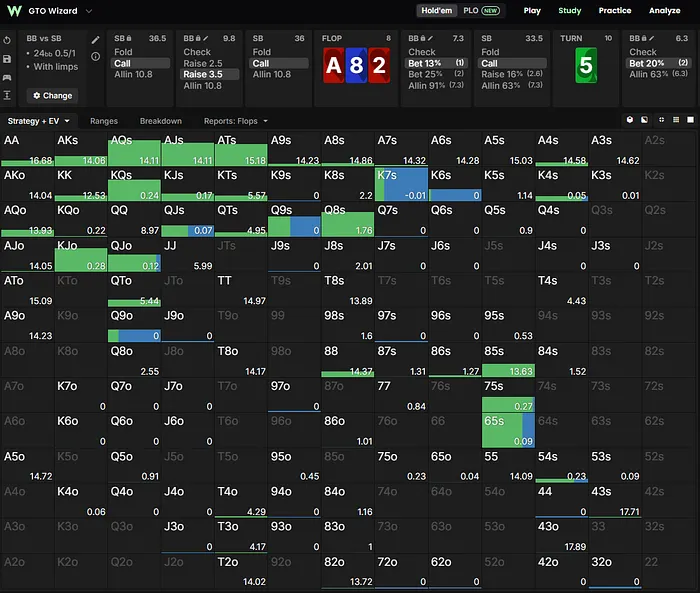
Task: Select the K7s hand cell
Action: point(401,184)
